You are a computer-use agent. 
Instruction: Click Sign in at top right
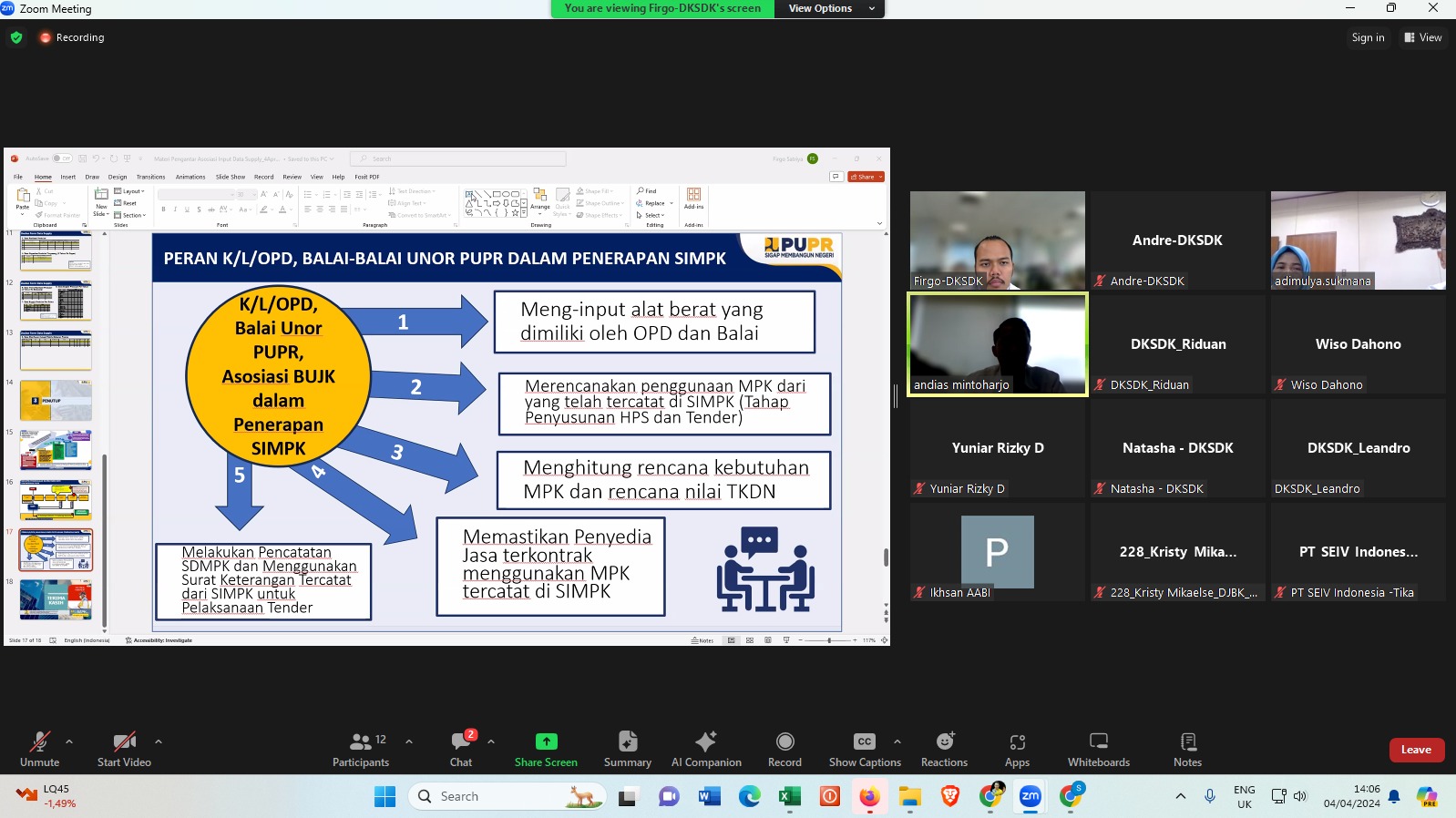1368,37
